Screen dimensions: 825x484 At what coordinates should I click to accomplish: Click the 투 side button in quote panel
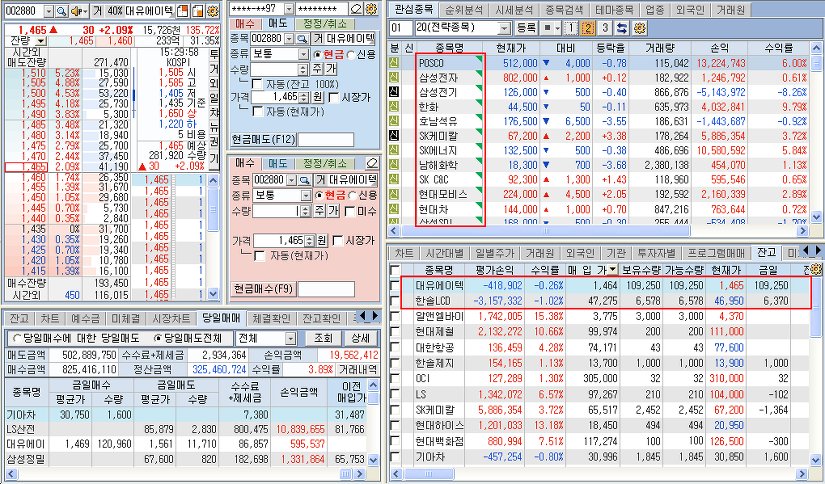[214, 54]
